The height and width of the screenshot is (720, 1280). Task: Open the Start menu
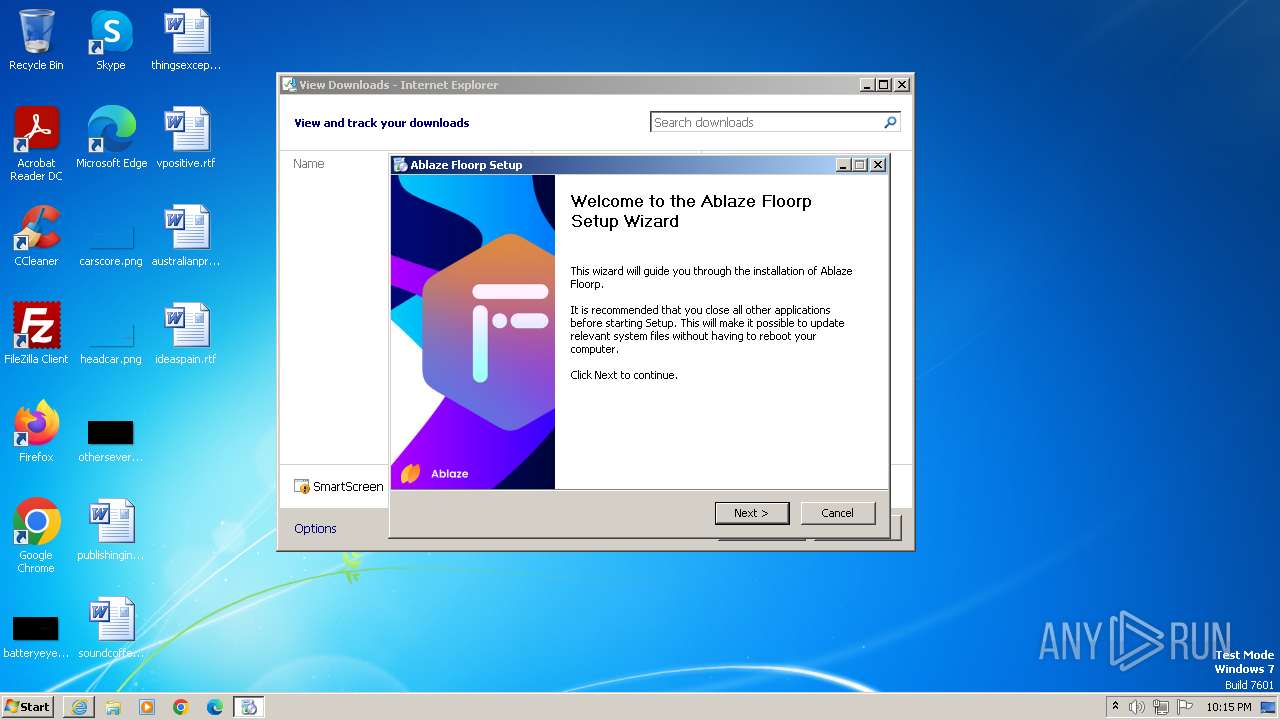tap(27, 706)
